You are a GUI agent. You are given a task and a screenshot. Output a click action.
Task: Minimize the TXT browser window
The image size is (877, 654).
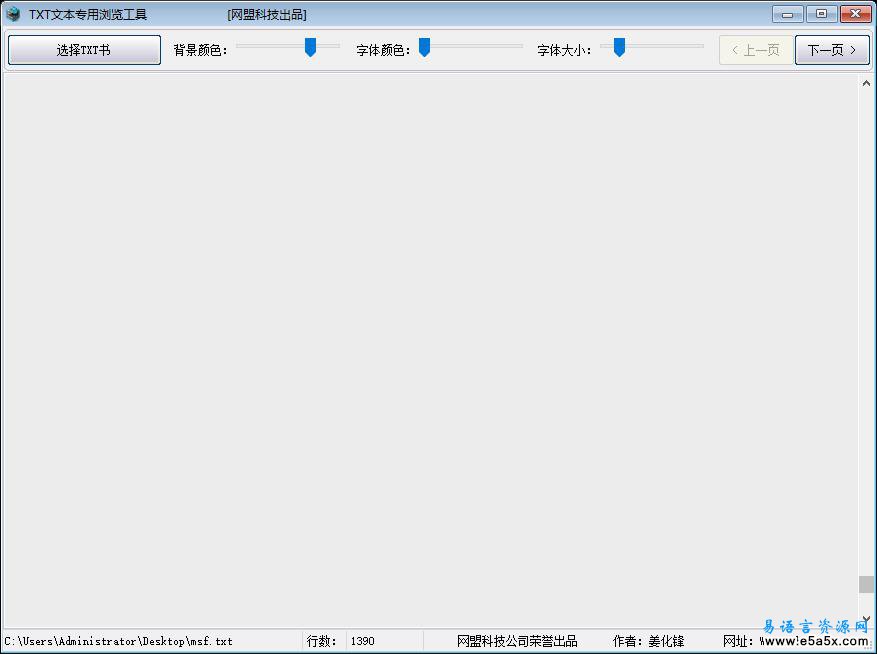pos(788,14)
